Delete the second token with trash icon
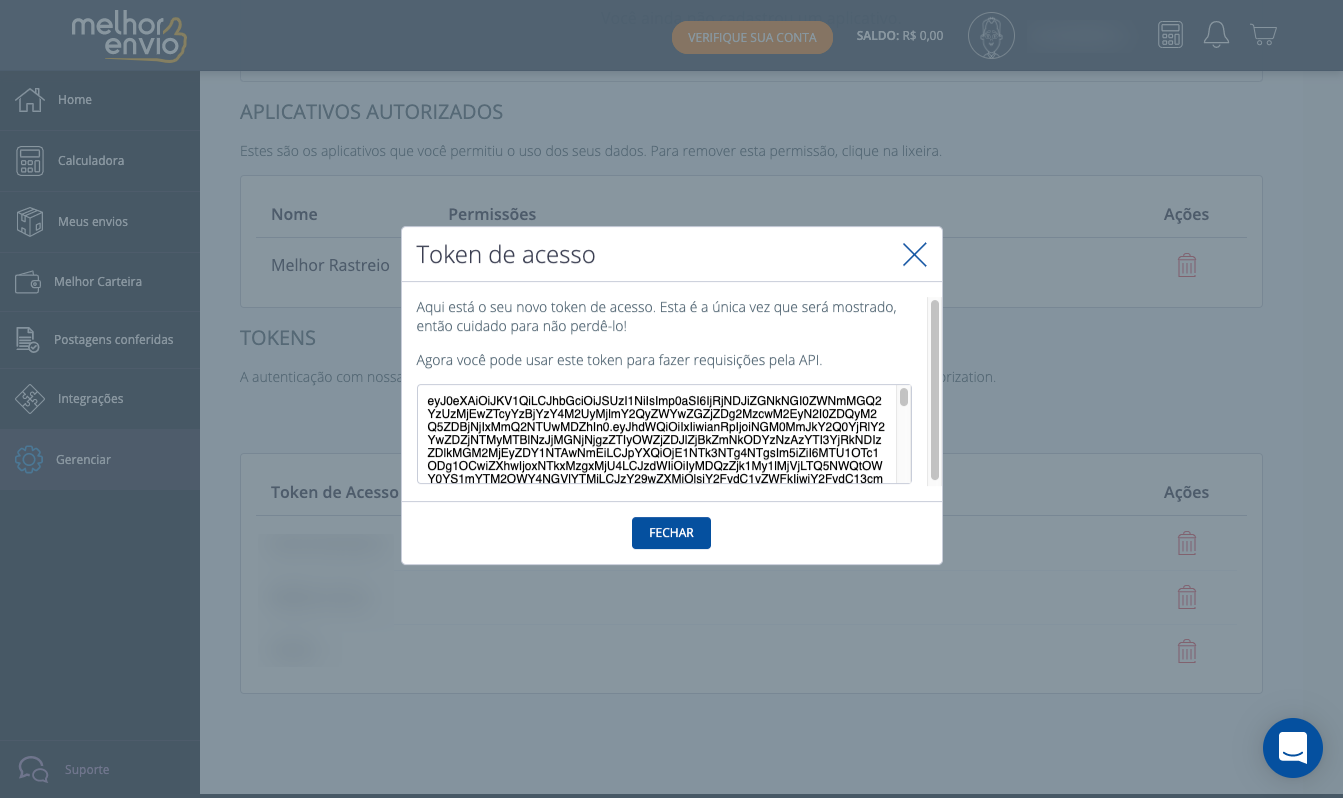The height and width of the screenshot is (798, 1343). coord(1187,598)
